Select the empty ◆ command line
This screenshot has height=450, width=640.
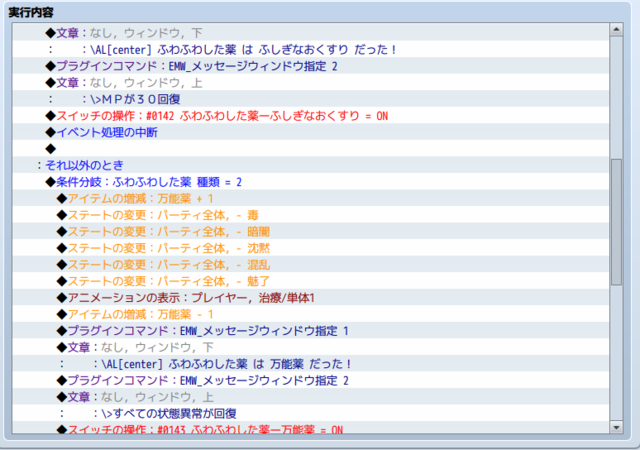pos(311,149)
